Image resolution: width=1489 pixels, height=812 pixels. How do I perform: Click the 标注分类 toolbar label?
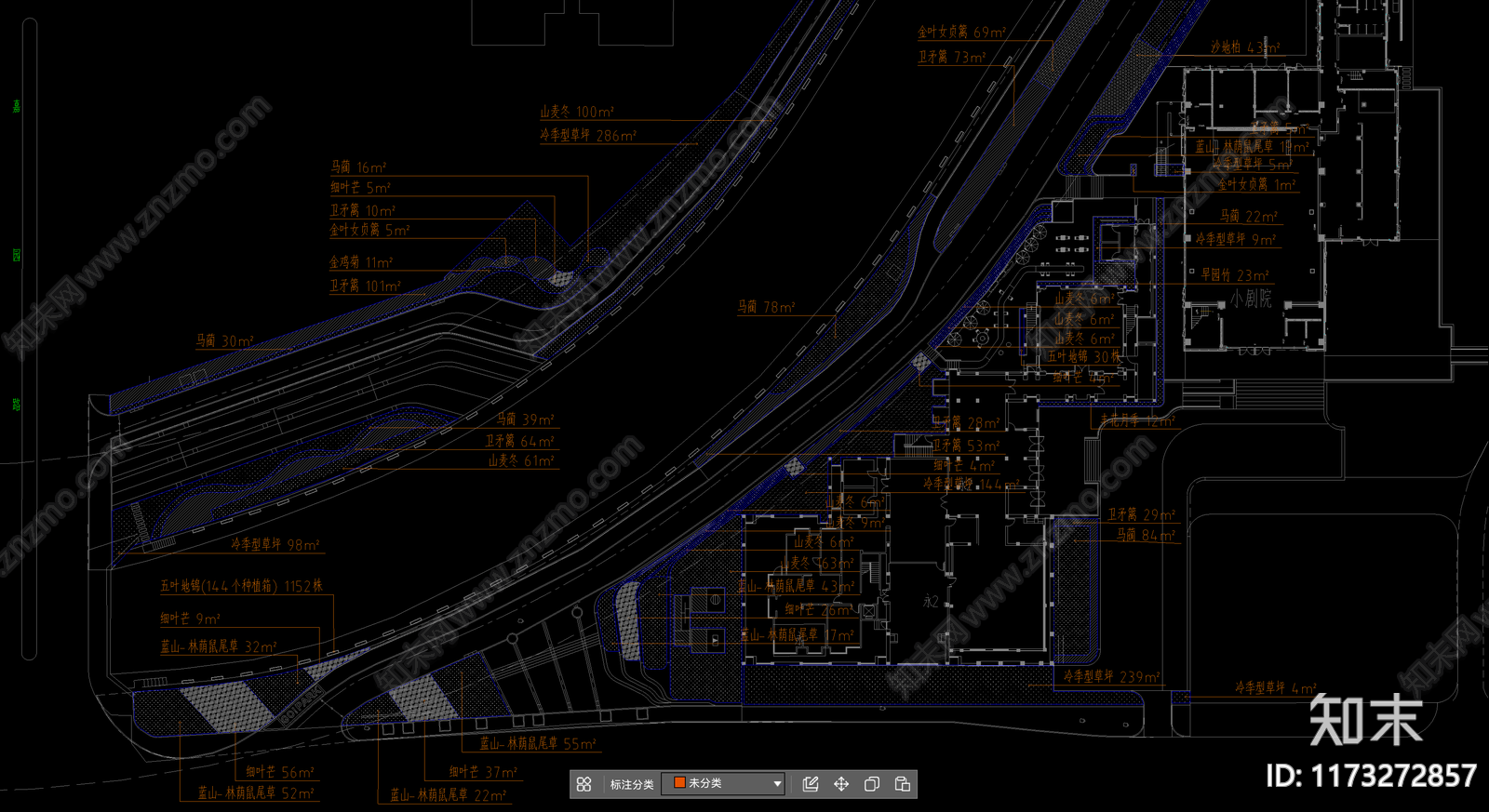coord(632,784)
